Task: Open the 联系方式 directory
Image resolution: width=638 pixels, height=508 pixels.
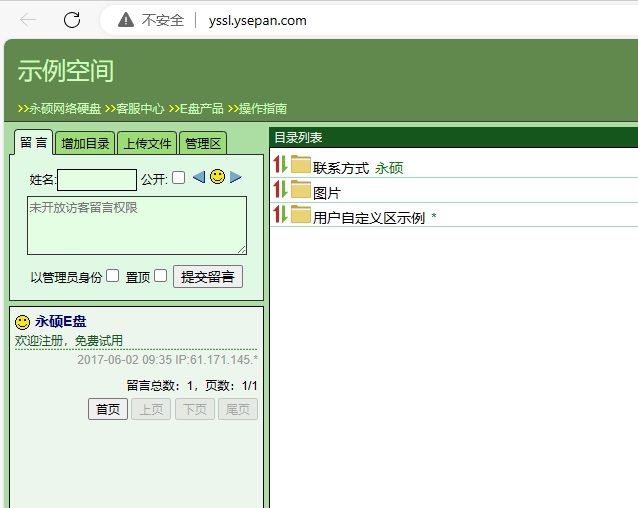Action: 341,168
